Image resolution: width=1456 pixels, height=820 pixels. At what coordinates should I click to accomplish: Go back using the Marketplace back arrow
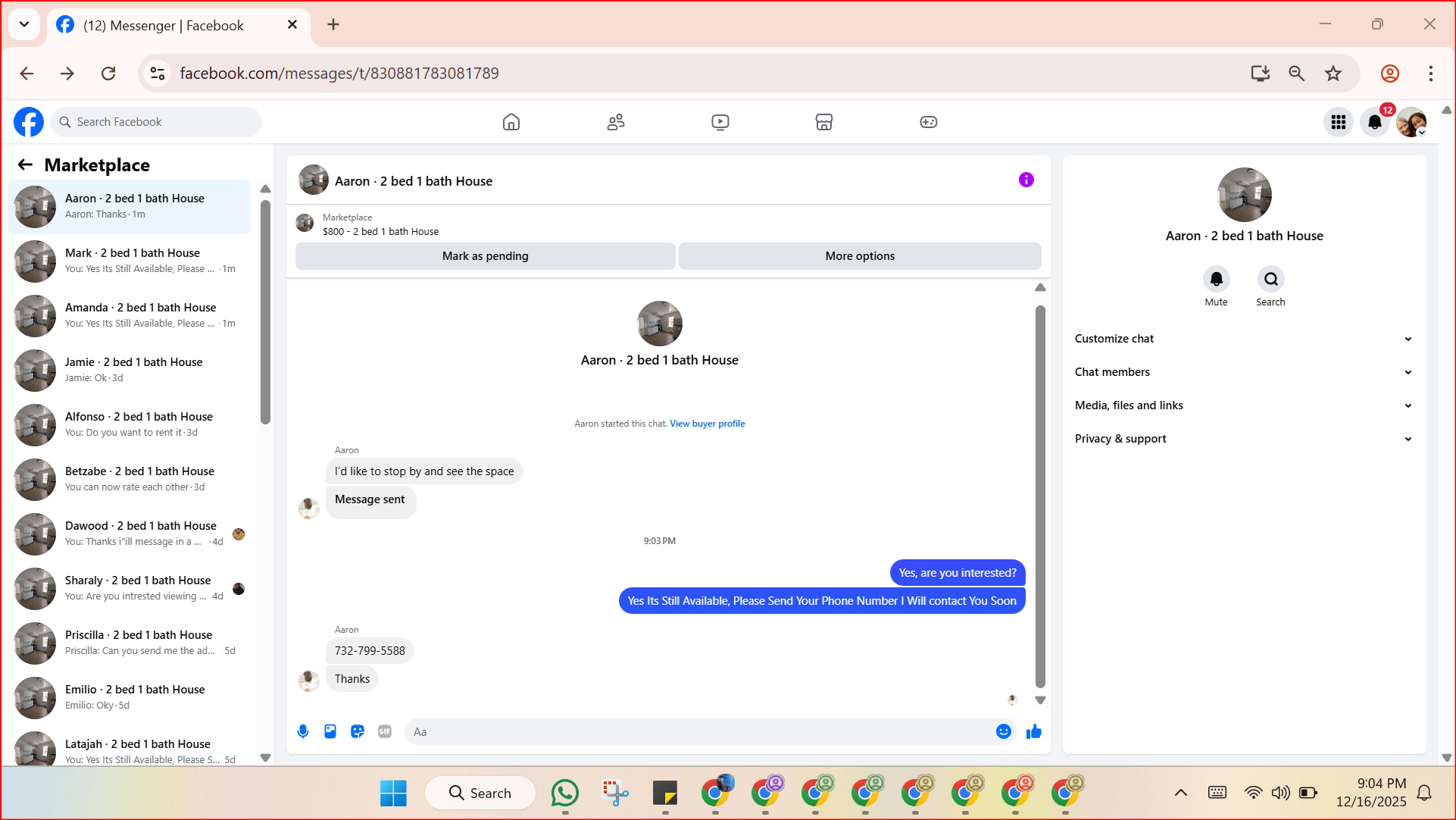pyautogui.click(x=26, y=164)
